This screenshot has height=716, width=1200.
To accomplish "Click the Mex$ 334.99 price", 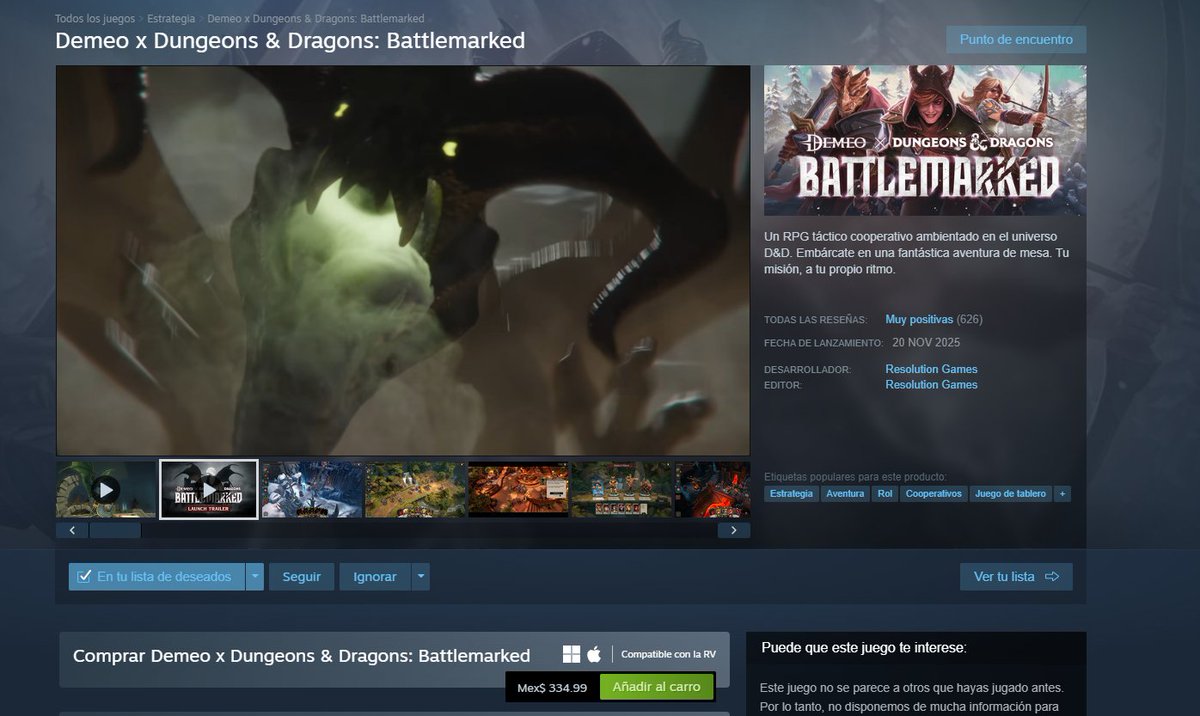I will [552, 688].
